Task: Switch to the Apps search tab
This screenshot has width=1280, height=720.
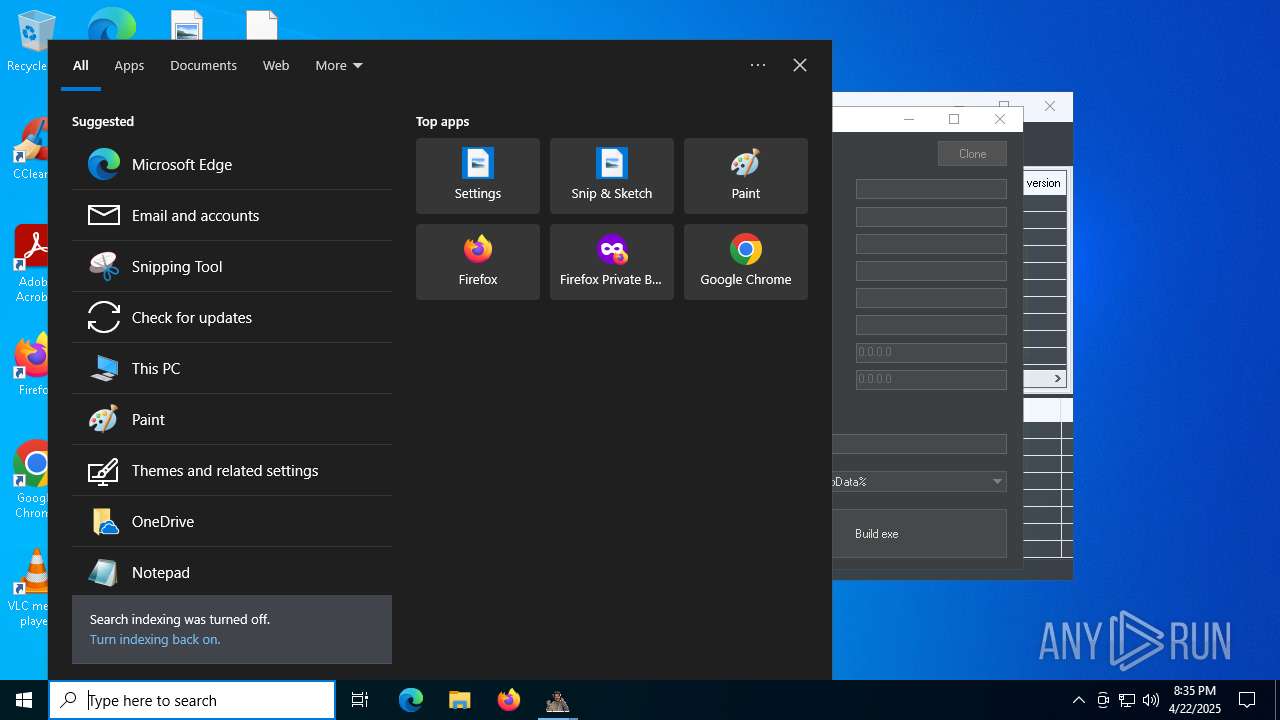Action: click(x=129, y=65)
